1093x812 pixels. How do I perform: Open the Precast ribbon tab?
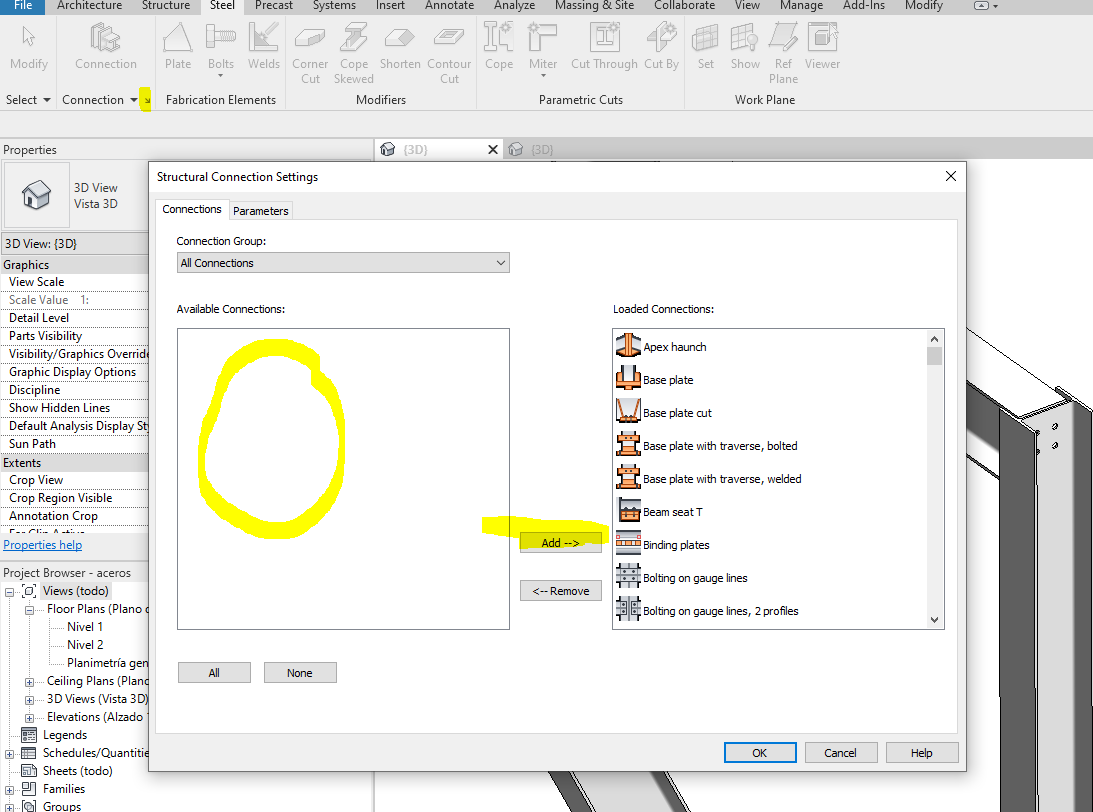[273, 6]
